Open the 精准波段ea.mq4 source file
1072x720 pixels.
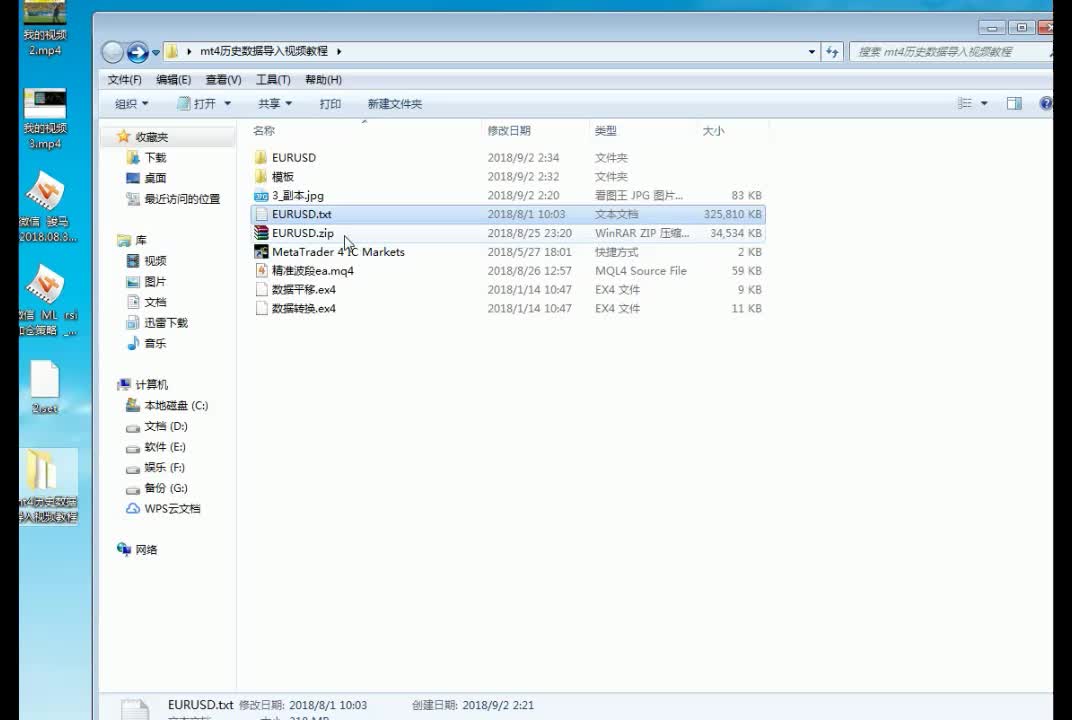pos(311,270)
